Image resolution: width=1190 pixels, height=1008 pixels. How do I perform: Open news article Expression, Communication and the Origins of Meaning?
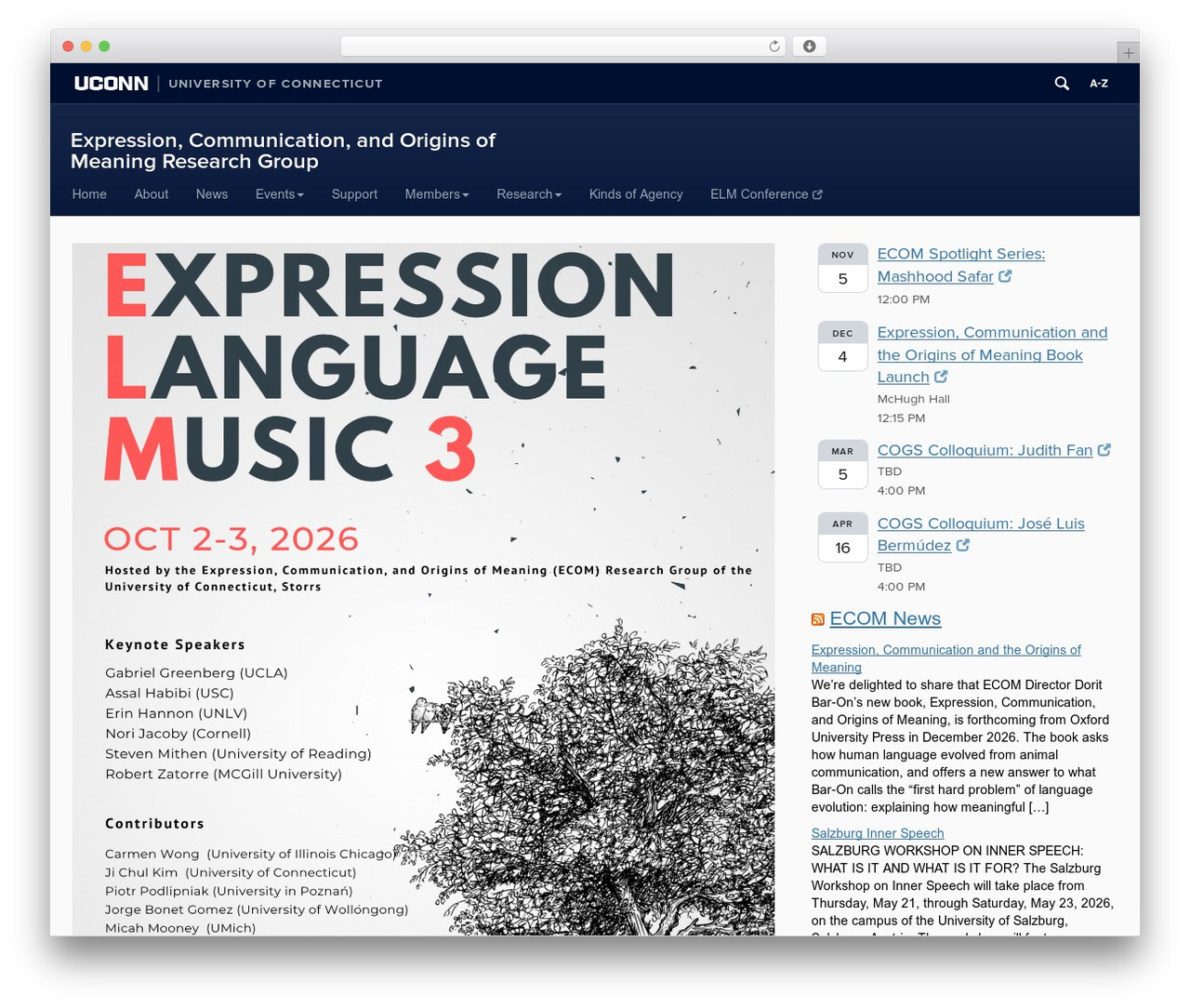(x=945, y=658)
